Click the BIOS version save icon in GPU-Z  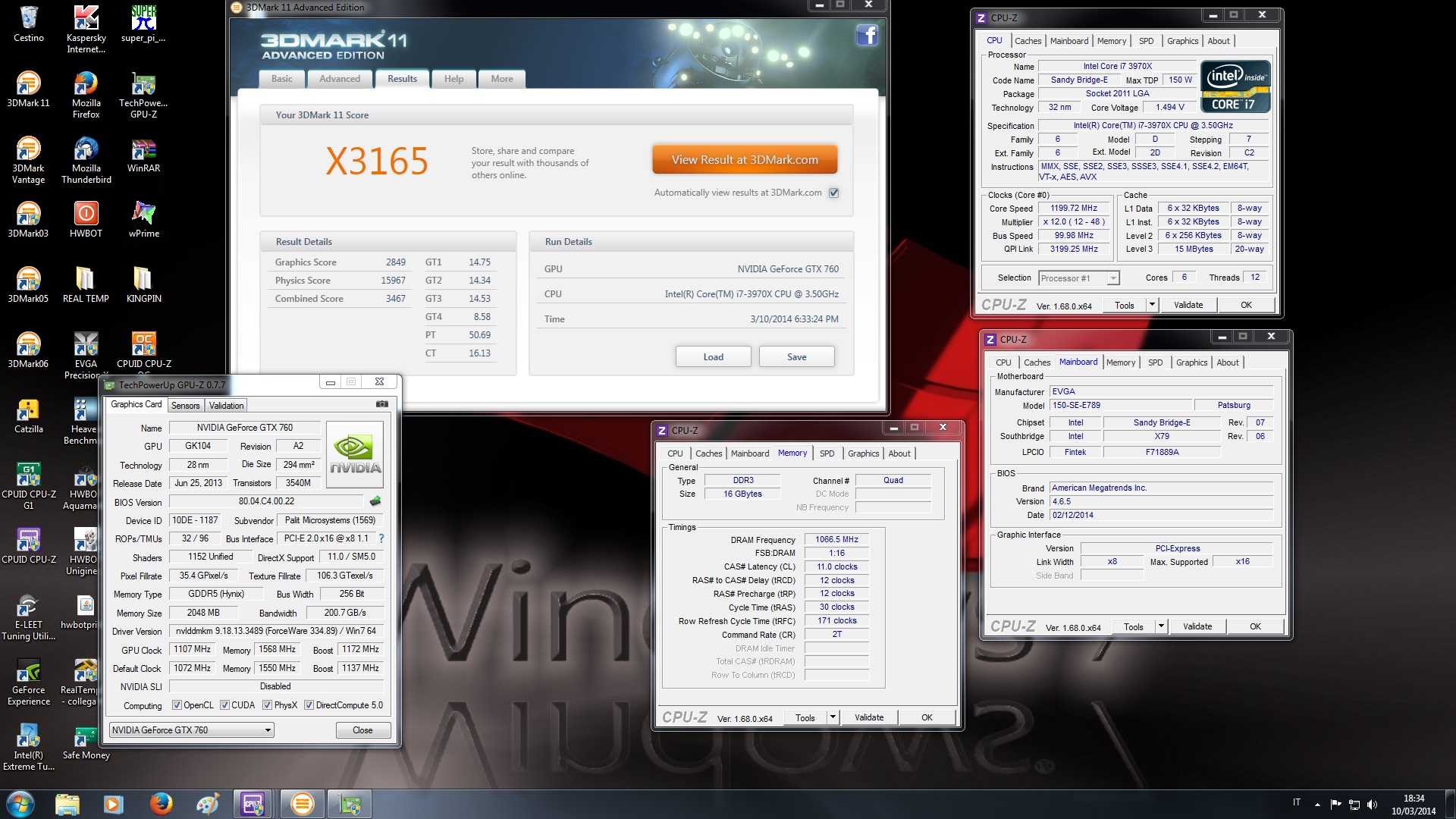pyautogui.click(x=375, y=501)
